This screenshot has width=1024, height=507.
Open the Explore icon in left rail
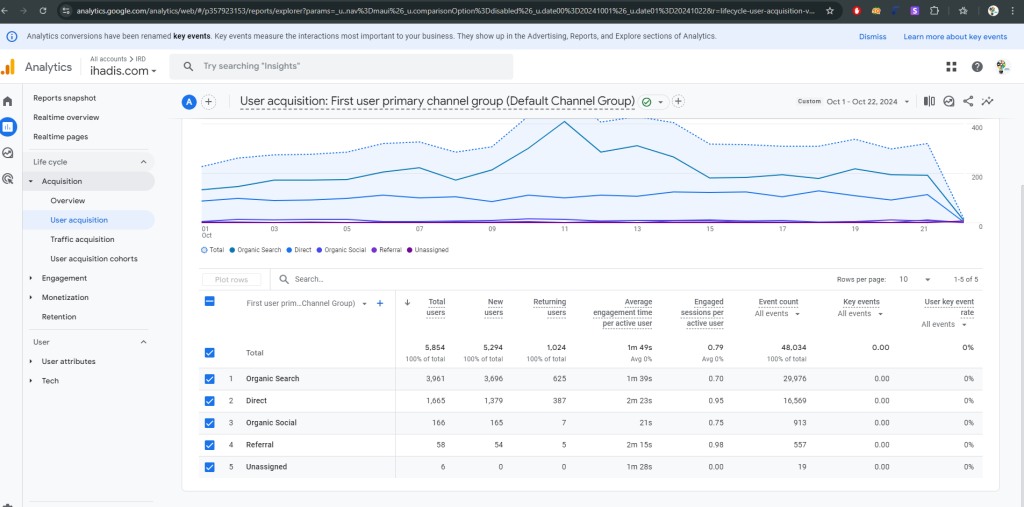pos(8,153)
